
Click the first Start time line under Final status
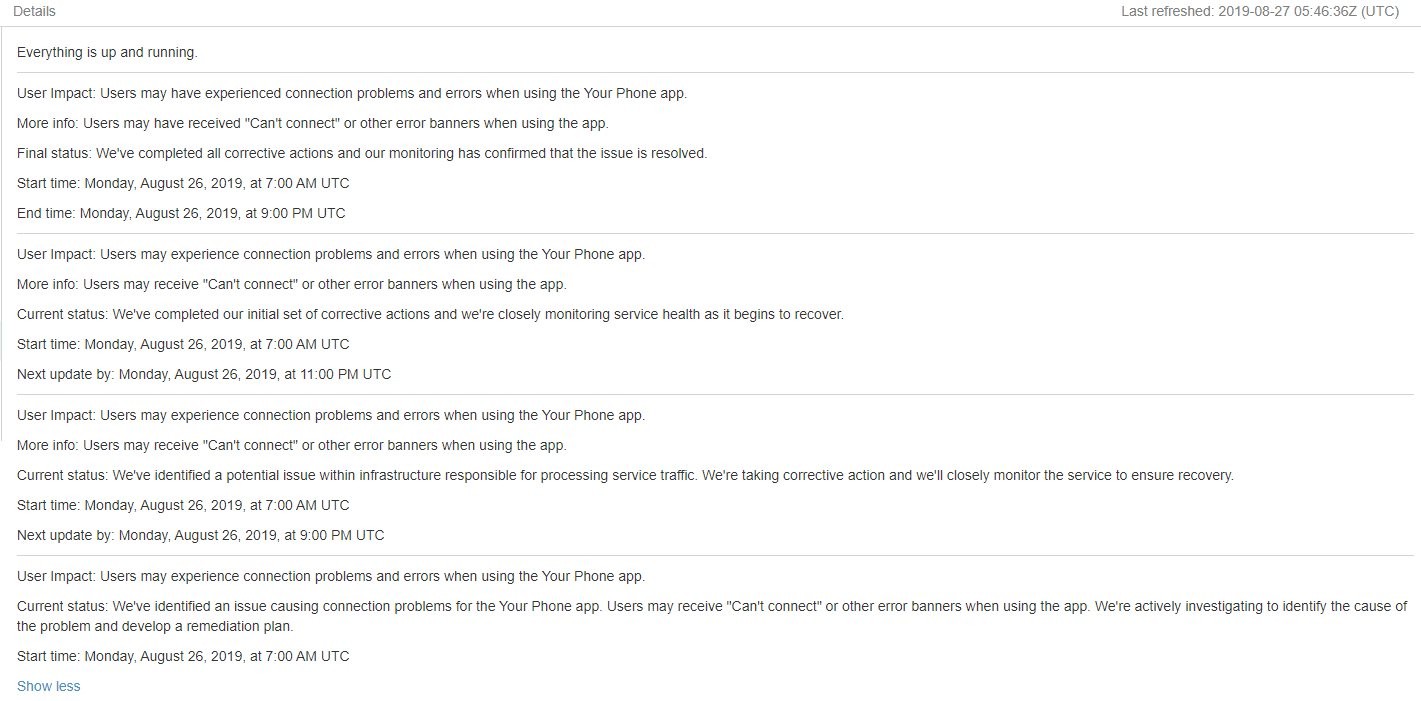[183, 183]
